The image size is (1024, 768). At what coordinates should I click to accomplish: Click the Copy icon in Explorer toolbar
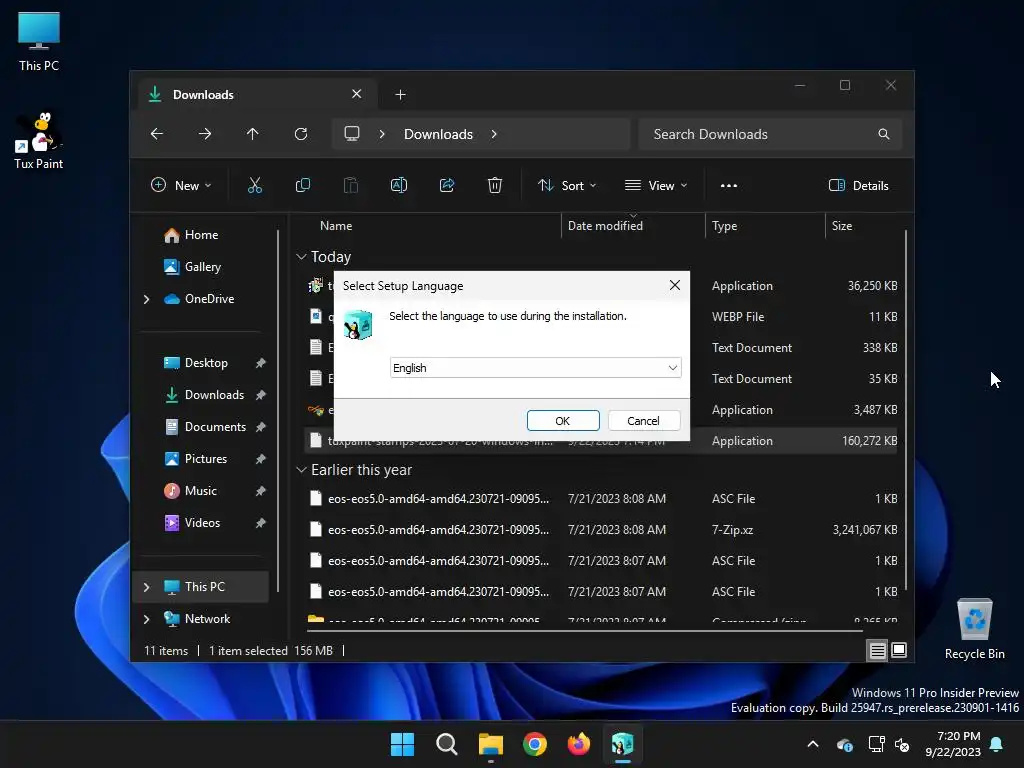point(303,185)
